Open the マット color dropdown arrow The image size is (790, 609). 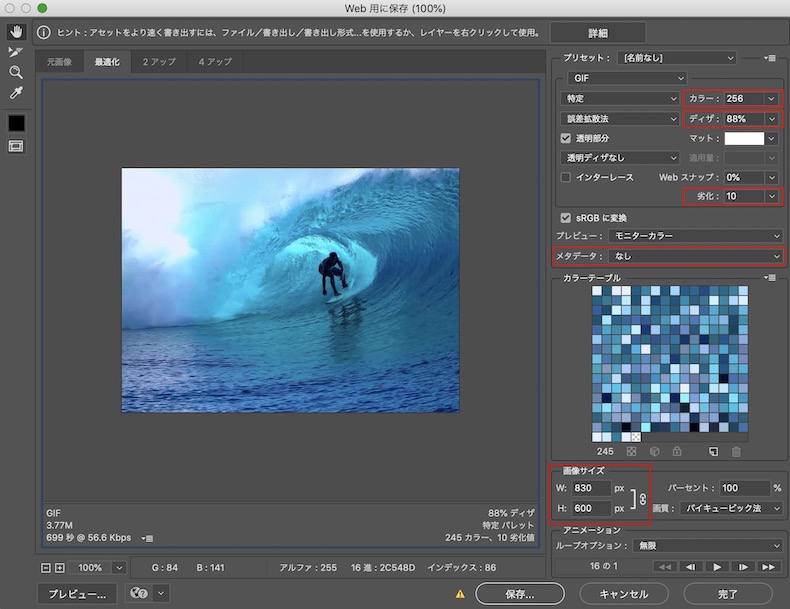[x=771, y=139]
